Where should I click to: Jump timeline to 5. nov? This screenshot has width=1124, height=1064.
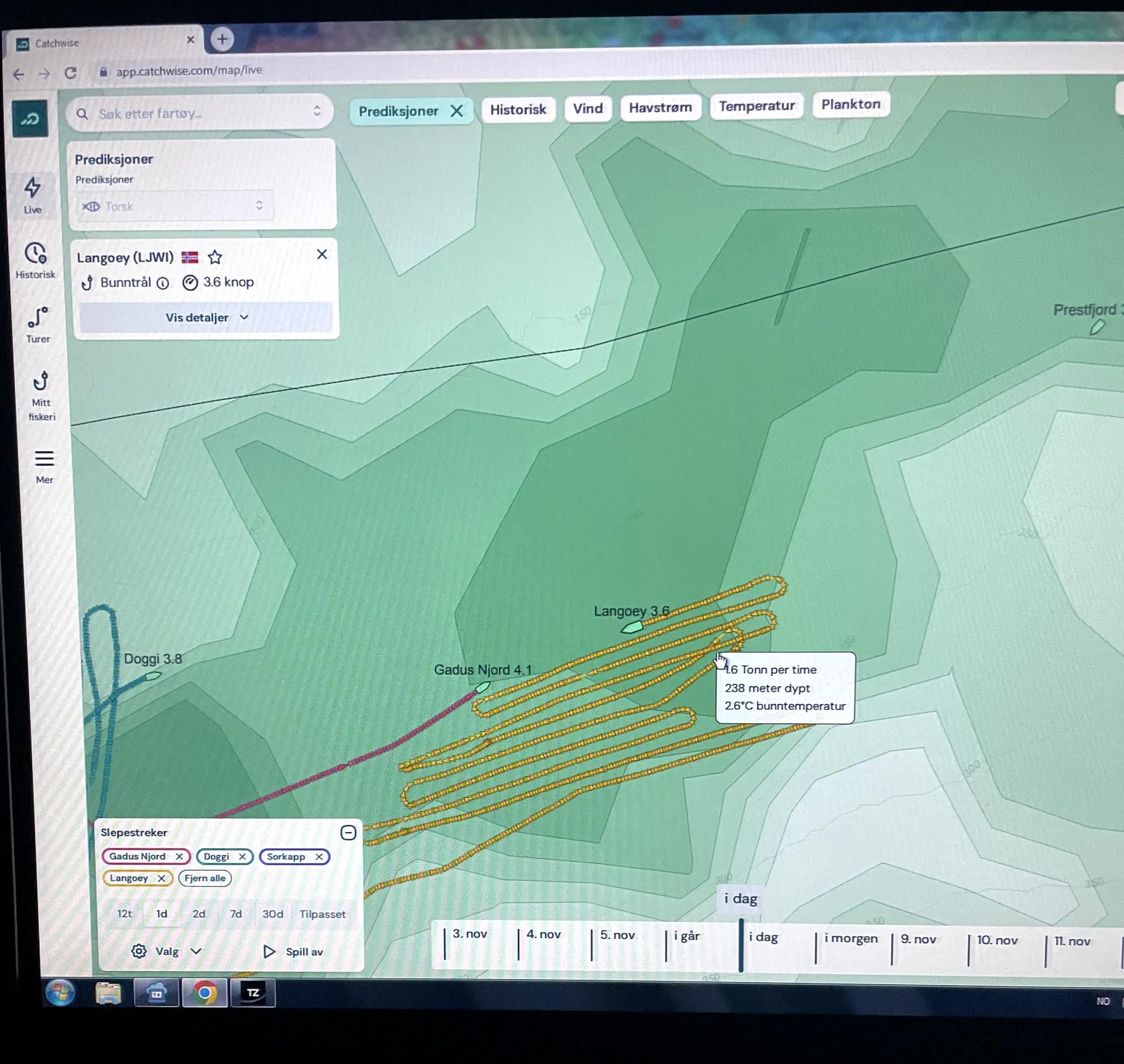(x=617, y=935)
